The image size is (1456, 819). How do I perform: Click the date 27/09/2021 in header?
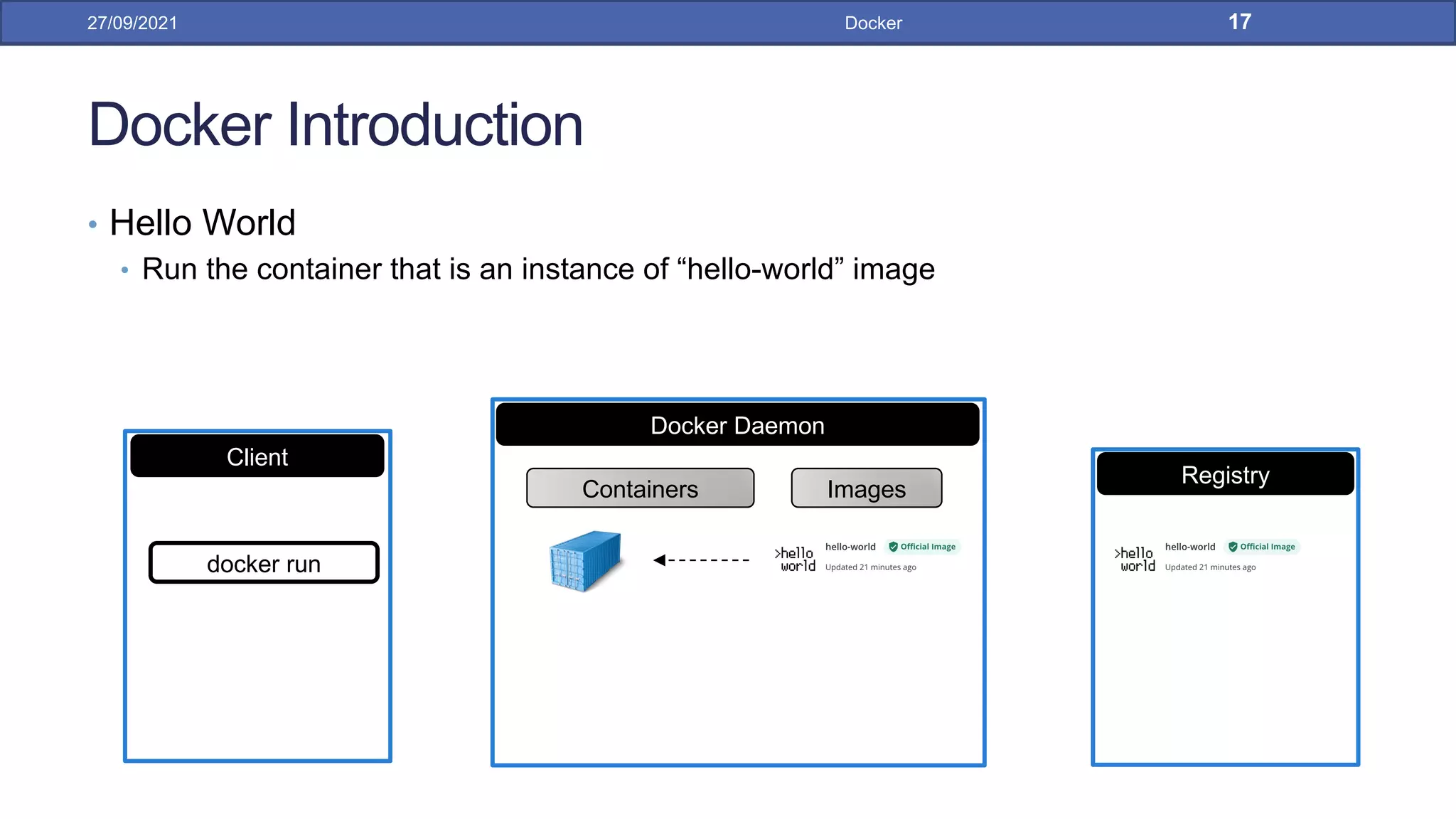pyautogui.click(x=132, y=23)
